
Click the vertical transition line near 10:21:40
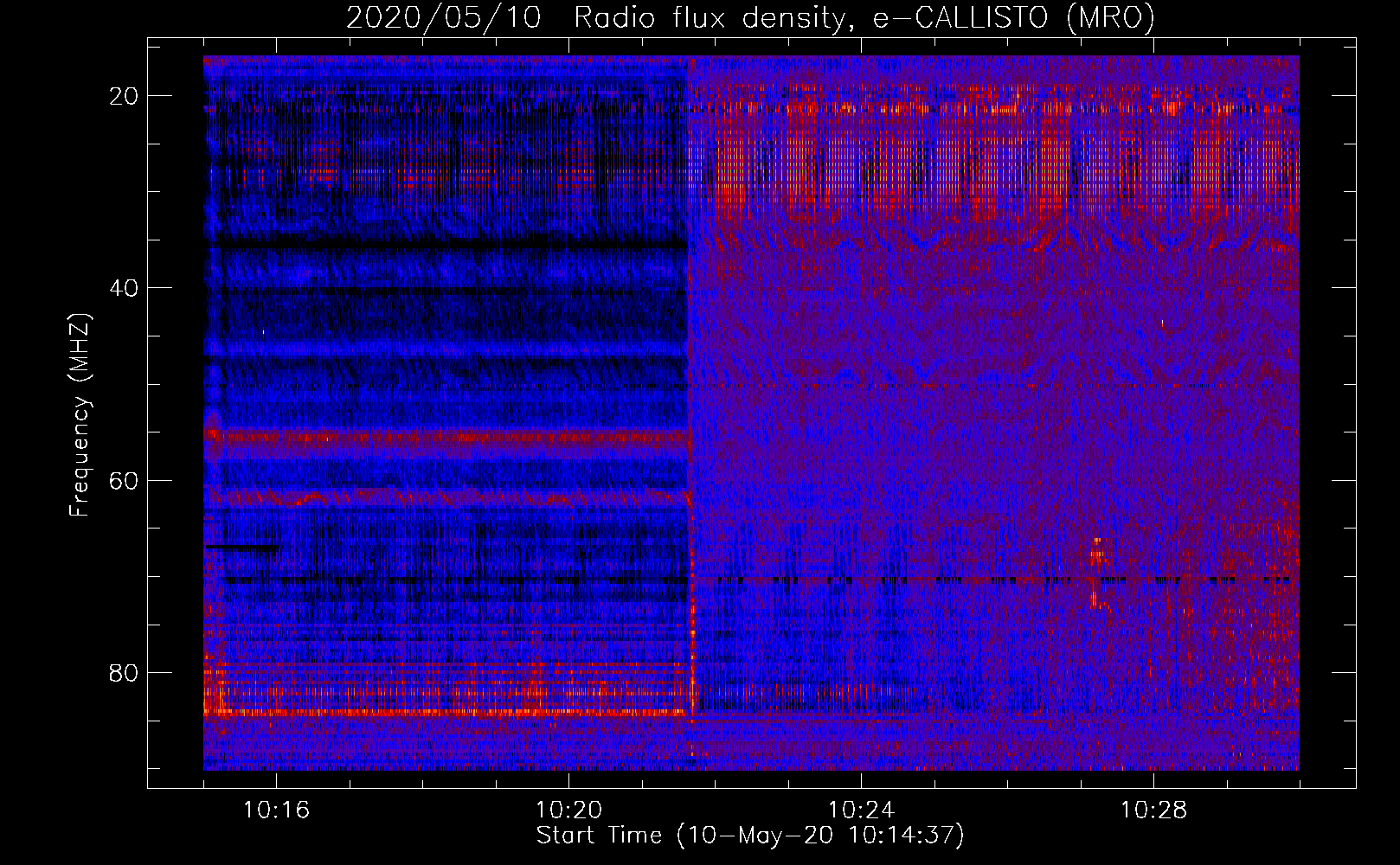pyautogui.click(x=691, y=413)
